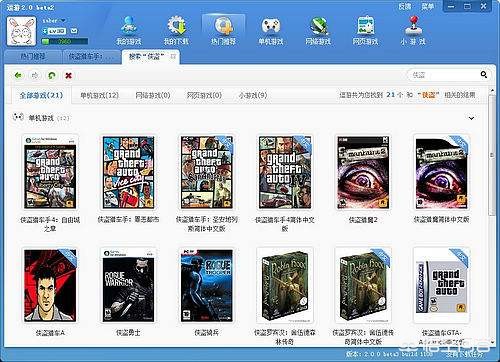Click the orange "侠盗" keyword in result summary

(429, 95)
